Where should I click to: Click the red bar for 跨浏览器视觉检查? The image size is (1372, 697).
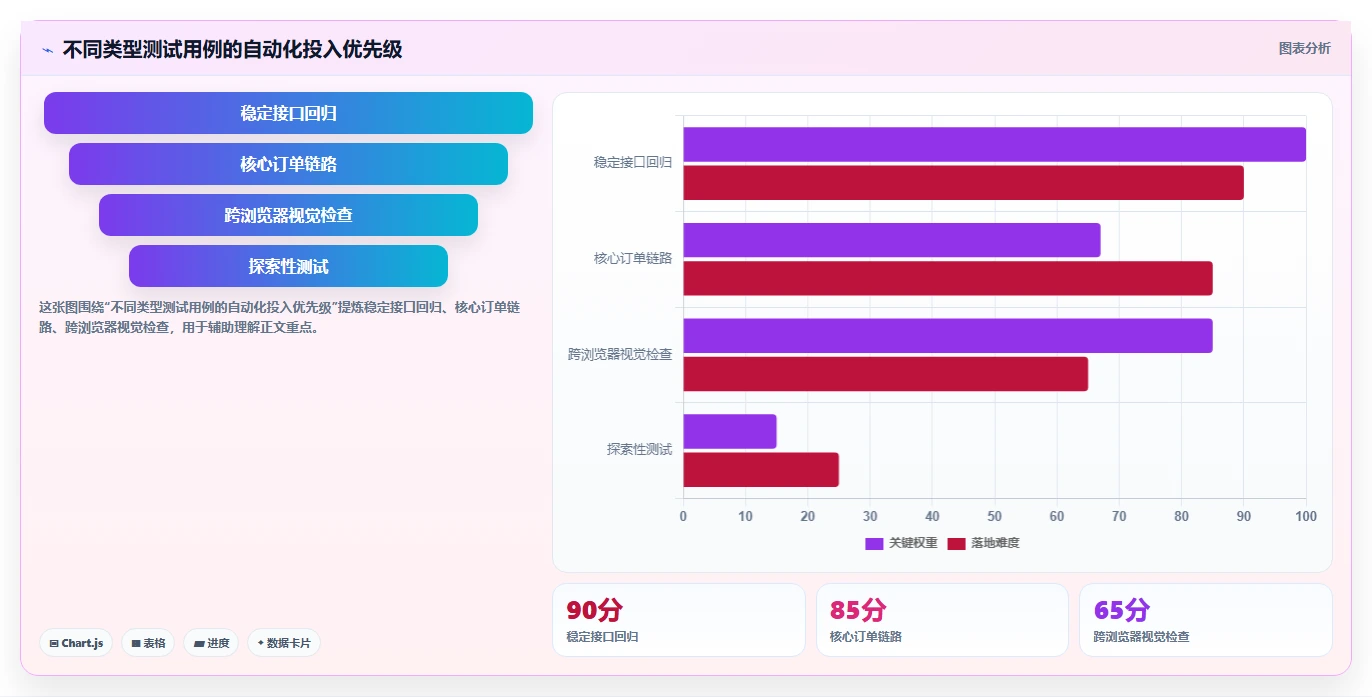coord(885,374)
